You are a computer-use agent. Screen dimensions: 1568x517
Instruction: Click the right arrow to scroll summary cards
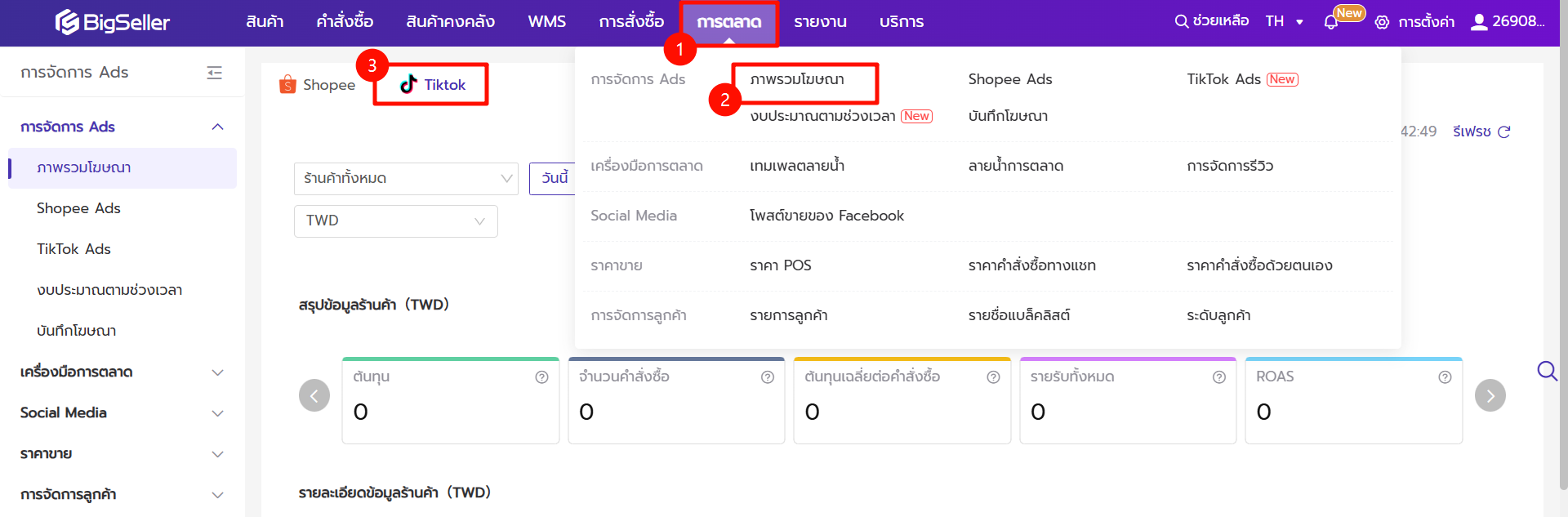pyautogui.click(x=1490, y=396)
